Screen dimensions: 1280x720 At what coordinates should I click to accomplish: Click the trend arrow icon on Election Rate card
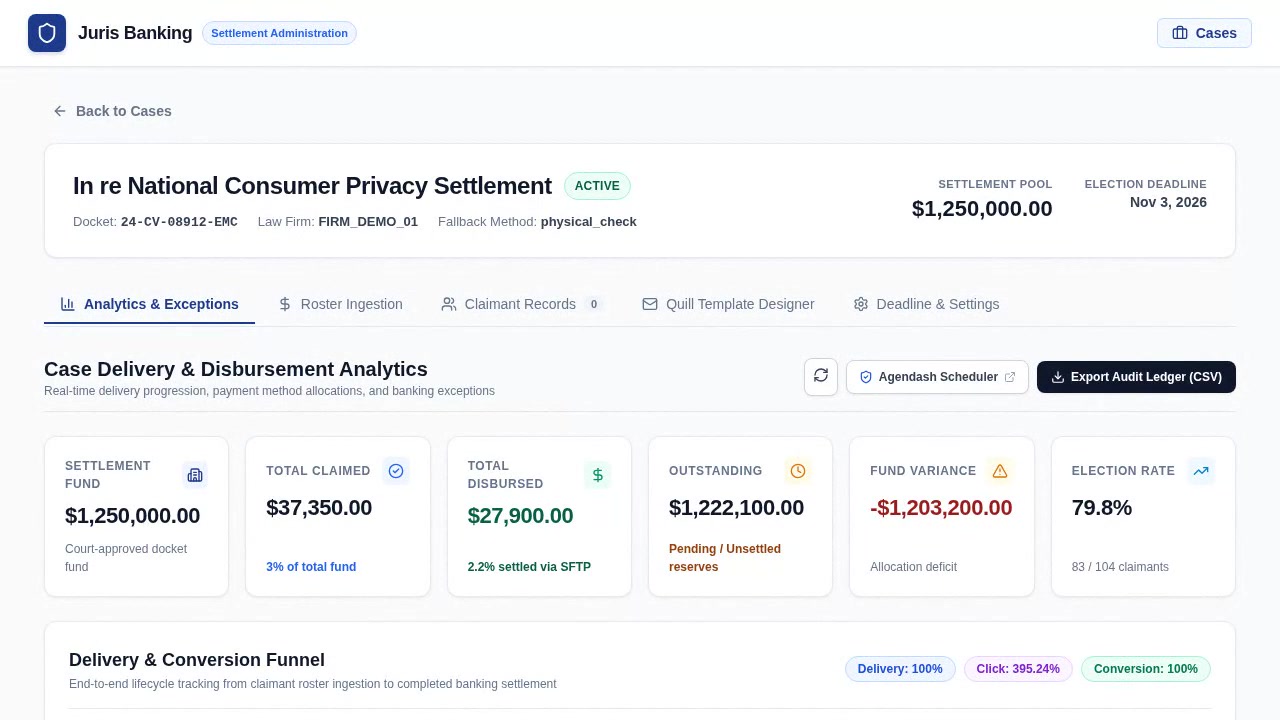tap(1201, 471)
